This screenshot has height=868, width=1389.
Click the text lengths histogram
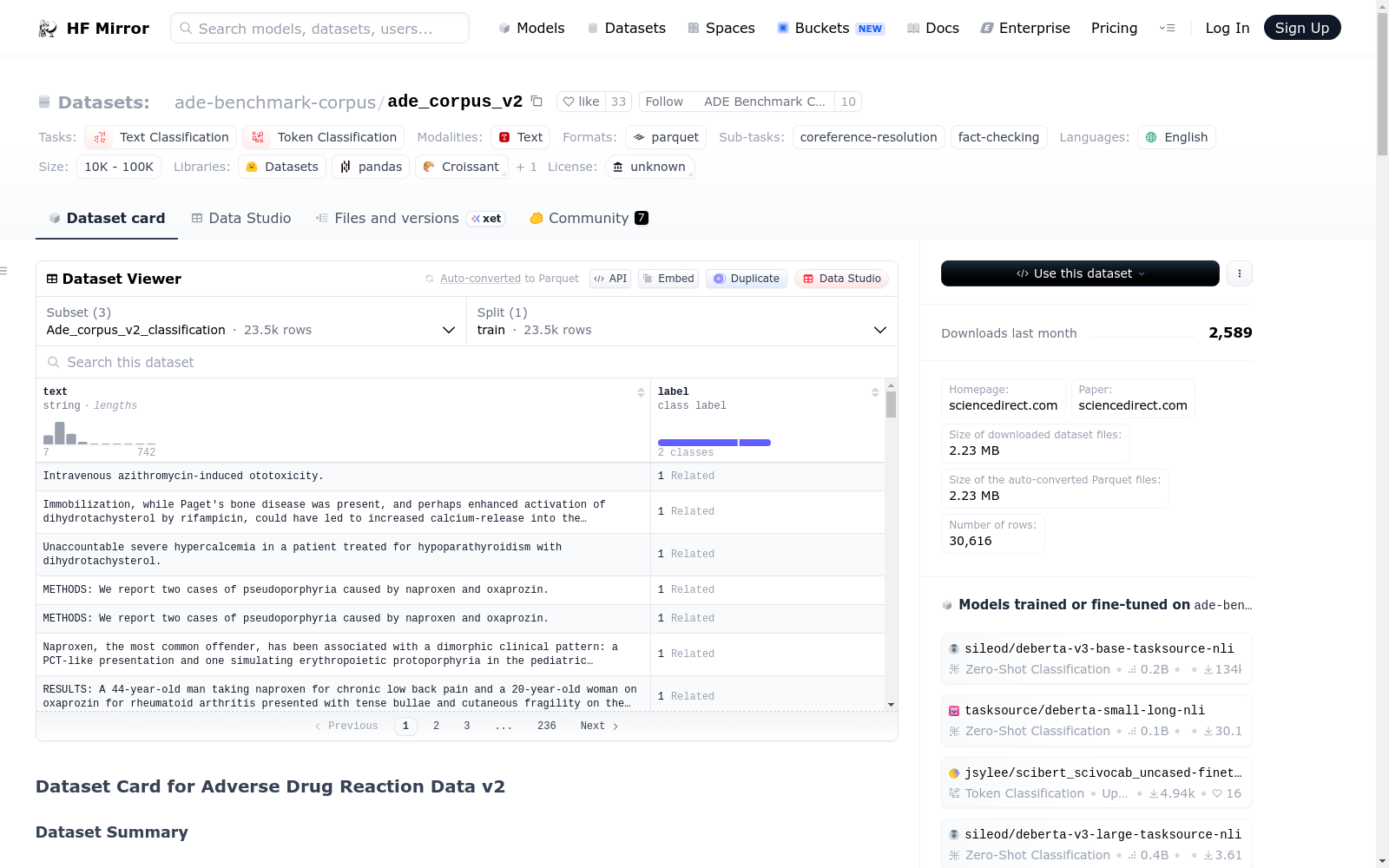tap(100, 431)
